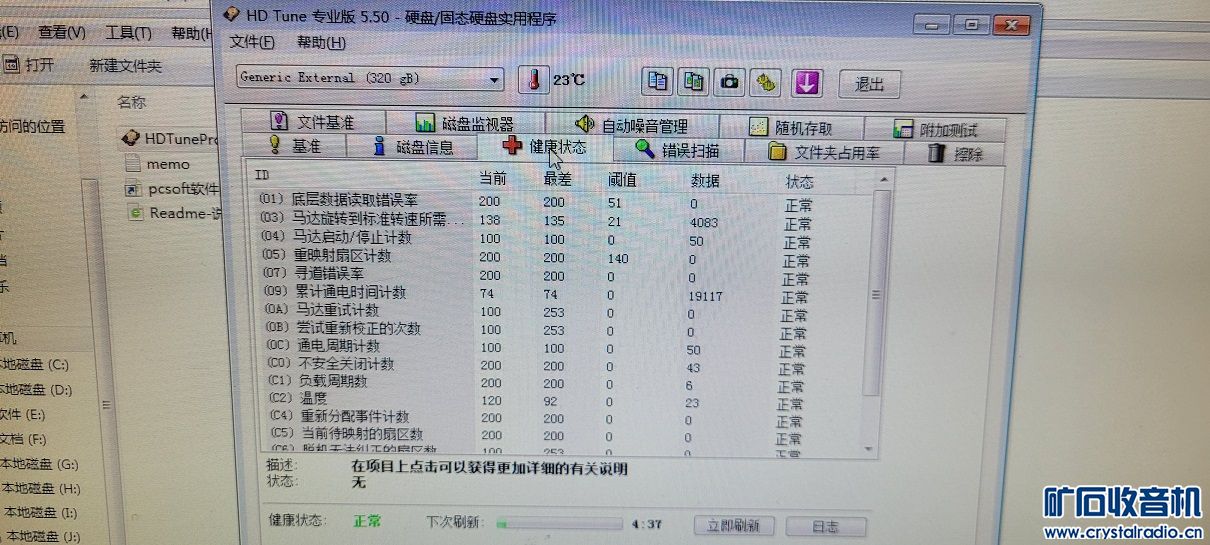Click 打开 in Explorer toolbar
Image resolution: width=1210 pixels, height=545 pixels.
click(29, 65)
